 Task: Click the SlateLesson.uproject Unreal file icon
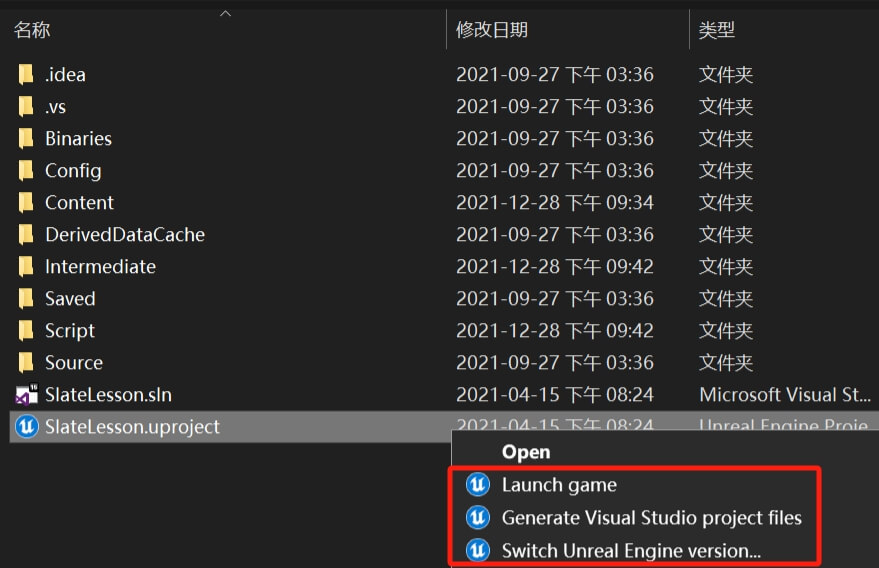tap(27, 427)
